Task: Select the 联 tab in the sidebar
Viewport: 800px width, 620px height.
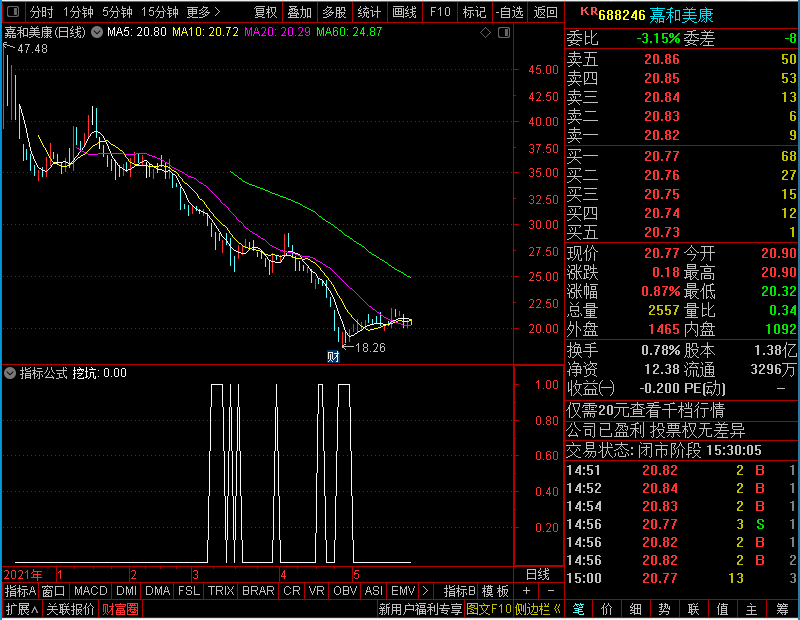Action: (693, 609)
